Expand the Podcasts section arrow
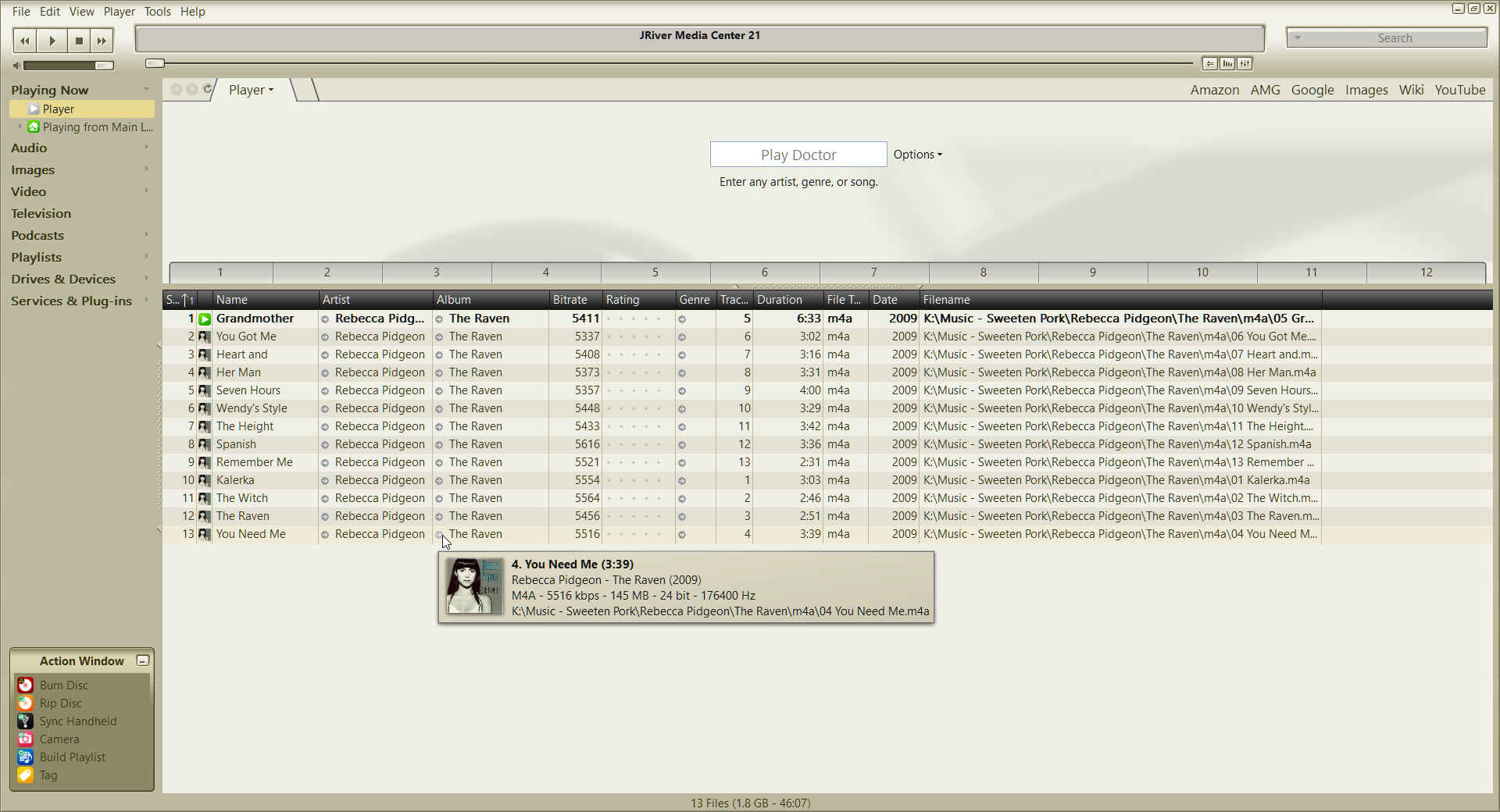The image size is (1500, 812). point(146,234)
